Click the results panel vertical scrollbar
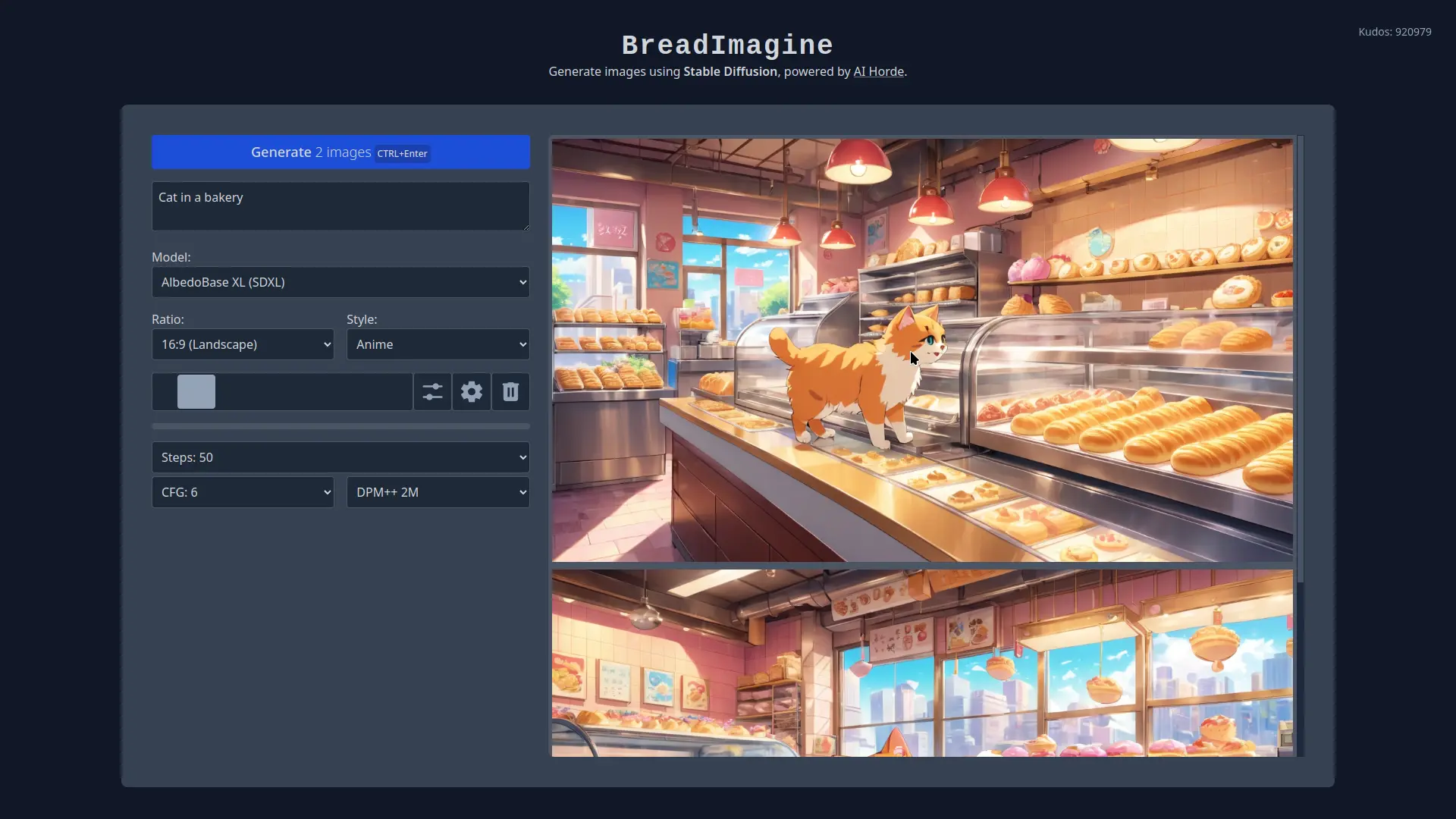 (1301, 359)
